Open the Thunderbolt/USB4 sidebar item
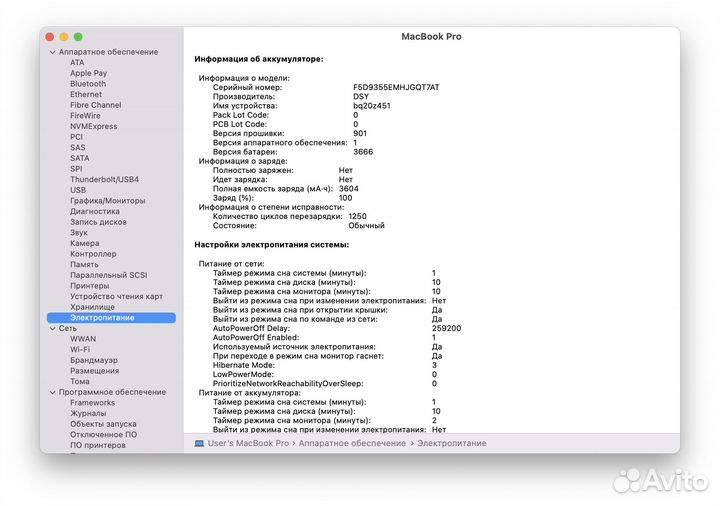720x506 pixels. pyautogui.click(x=104, y=179)
